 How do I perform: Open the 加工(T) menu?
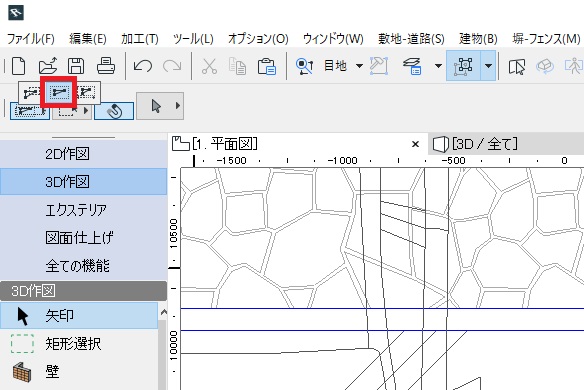(140, 39)
